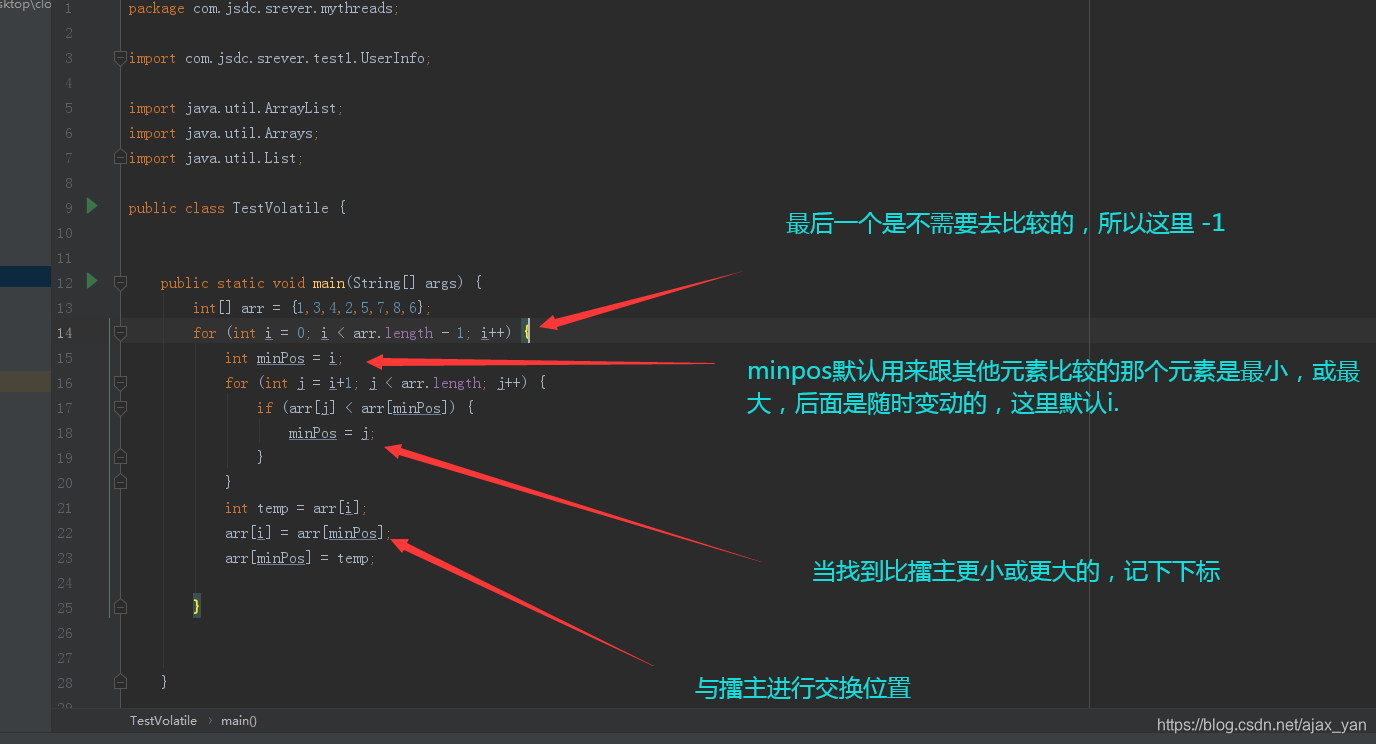1376x744 pixels.
Task: Collapse the import block at line 3
Action: click(120, 58)
